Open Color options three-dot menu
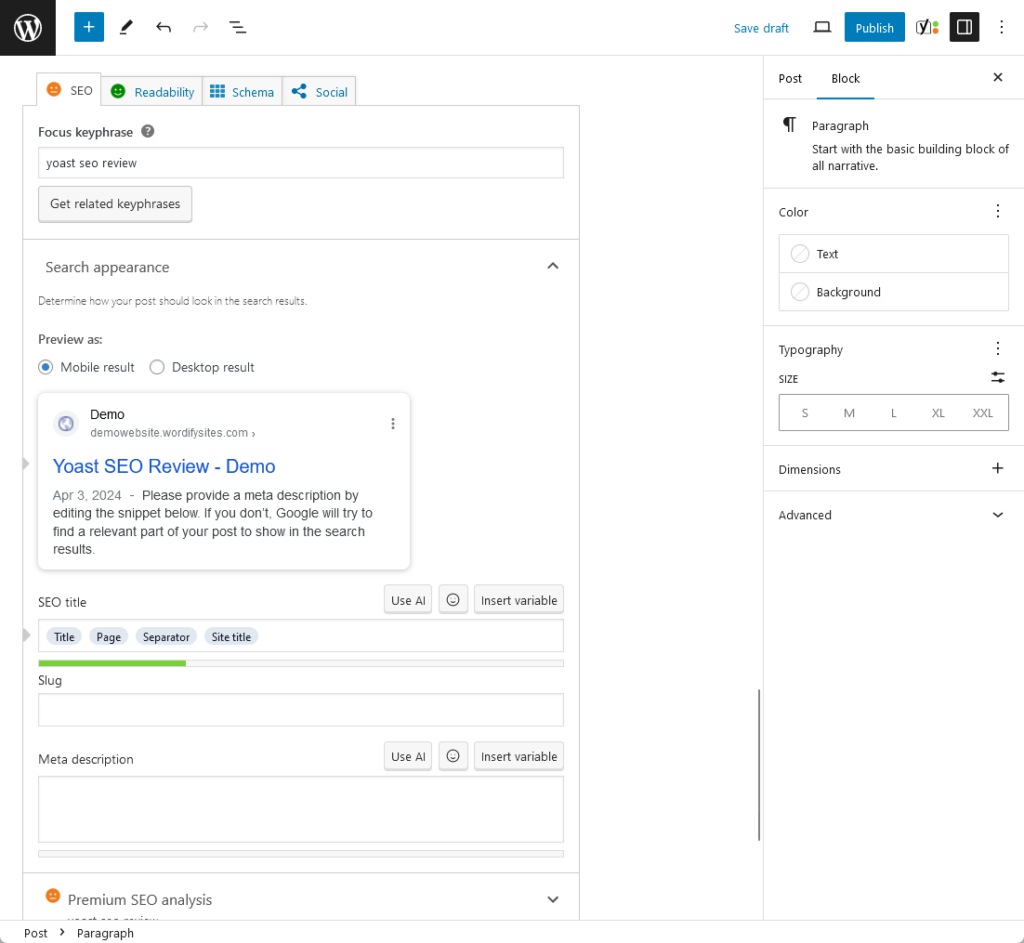Viewport: 1024px width, 943px height. click(997, 211)
